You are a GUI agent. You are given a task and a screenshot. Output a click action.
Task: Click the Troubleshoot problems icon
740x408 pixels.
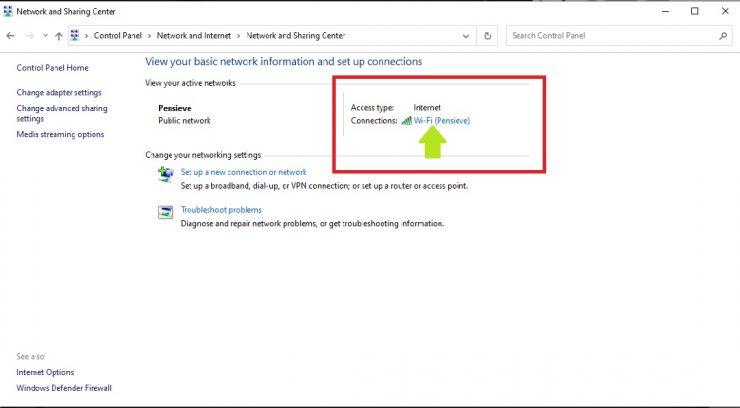[165, 211]
